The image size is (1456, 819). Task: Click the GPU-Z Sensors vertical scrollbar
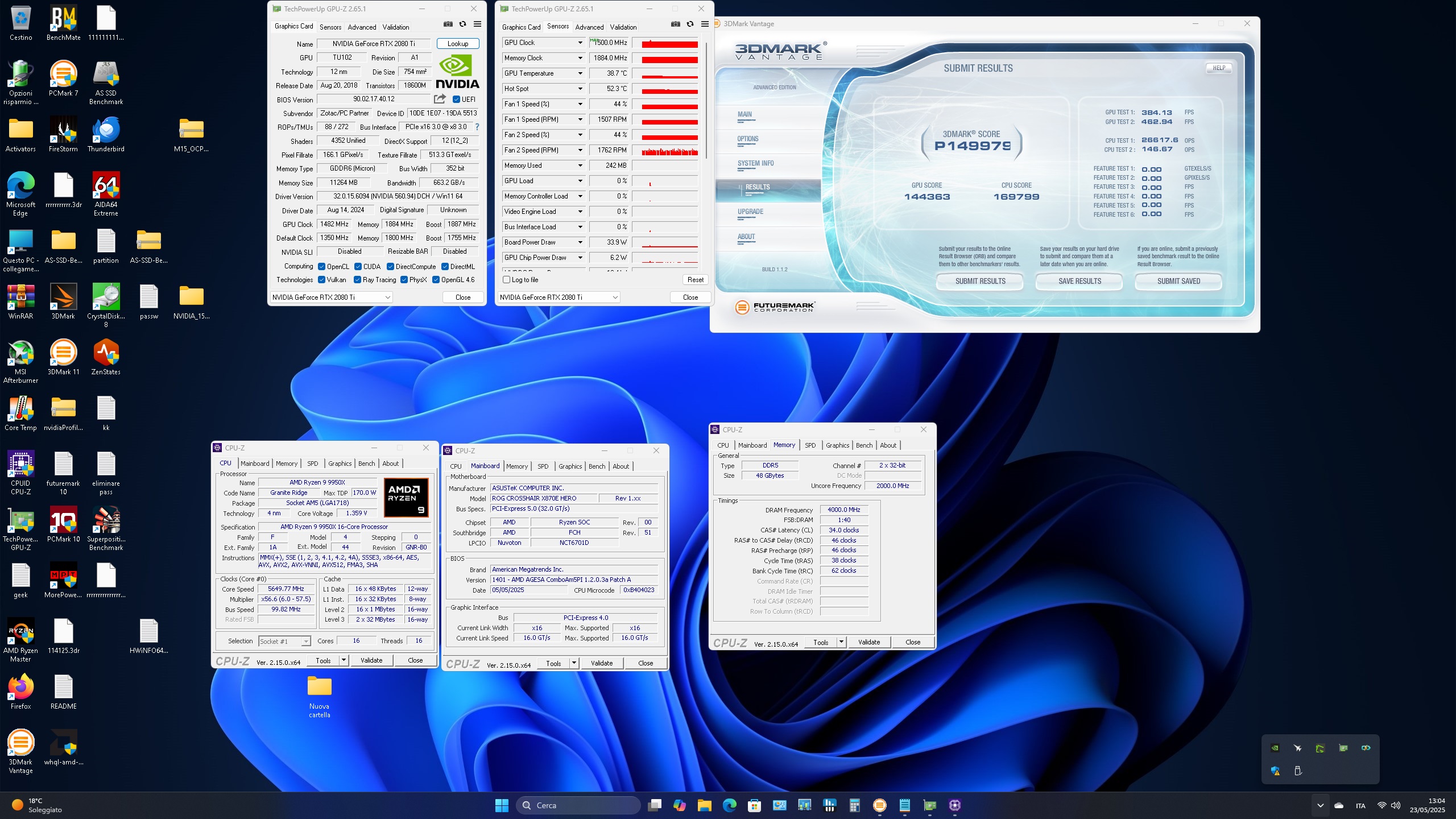[x=706, y=100]
